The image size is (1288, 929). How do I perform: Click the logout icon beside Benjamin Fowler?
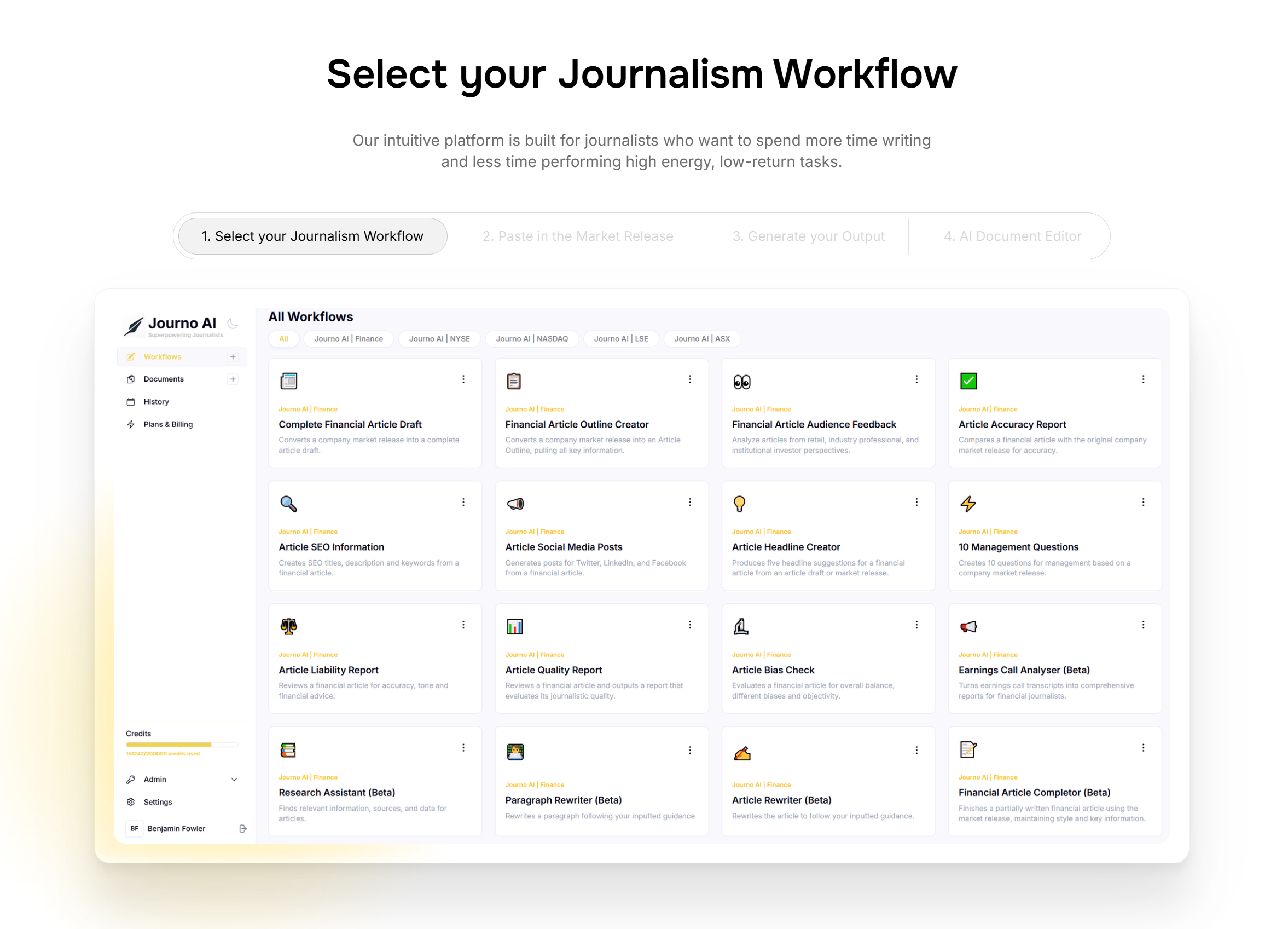243,828
